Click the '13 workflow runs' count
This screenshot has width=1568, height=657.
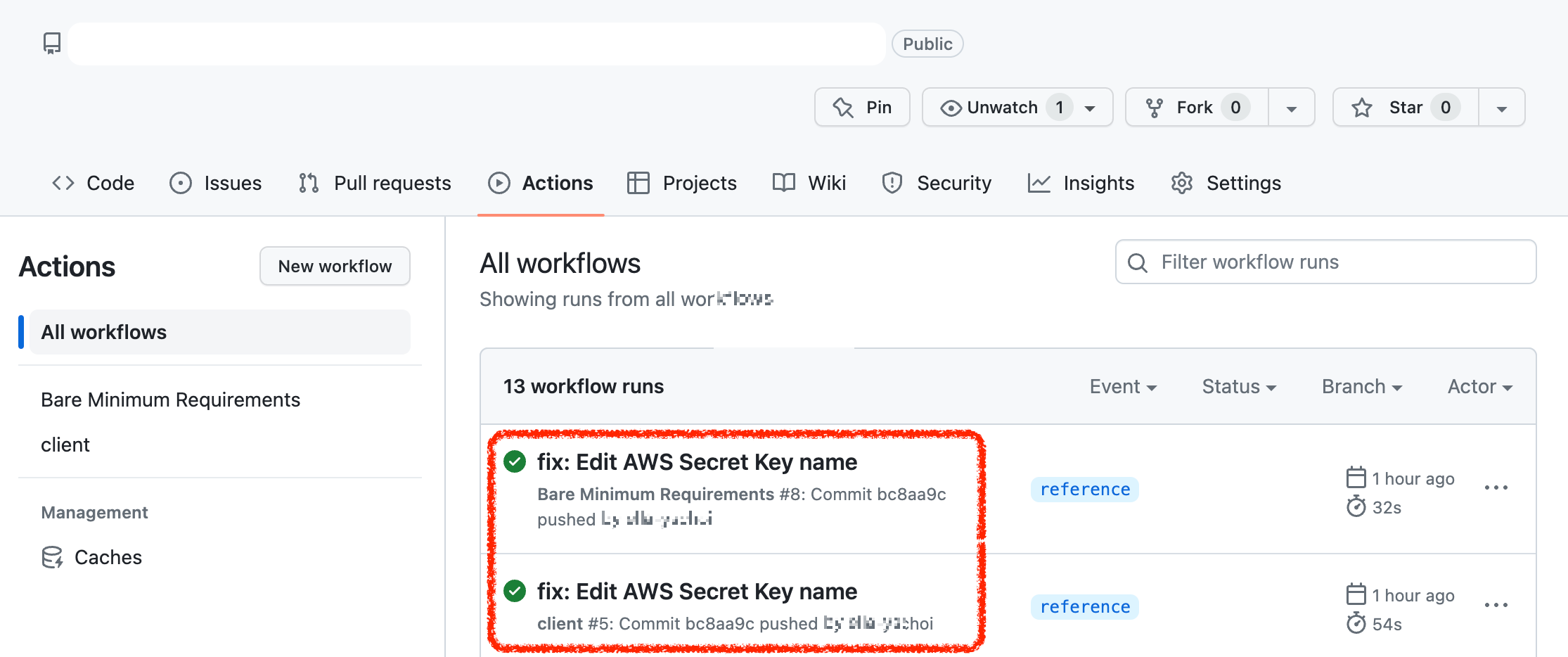tap(583, 386)
